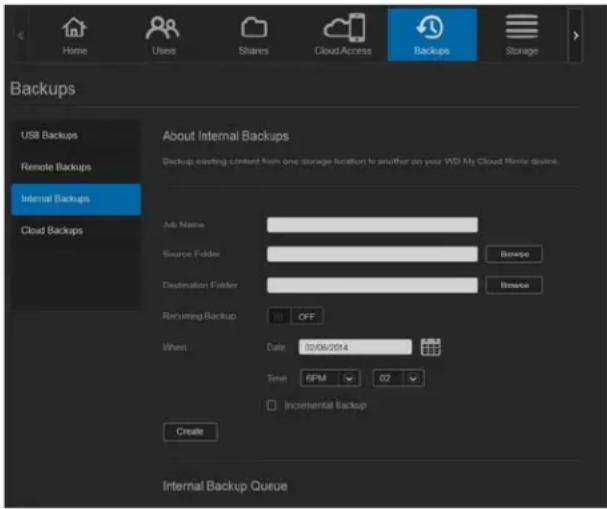The width and height of the screenshot is (607, 509).
Task: Open the 02 minute dropdown
Action: coord(398,378)
